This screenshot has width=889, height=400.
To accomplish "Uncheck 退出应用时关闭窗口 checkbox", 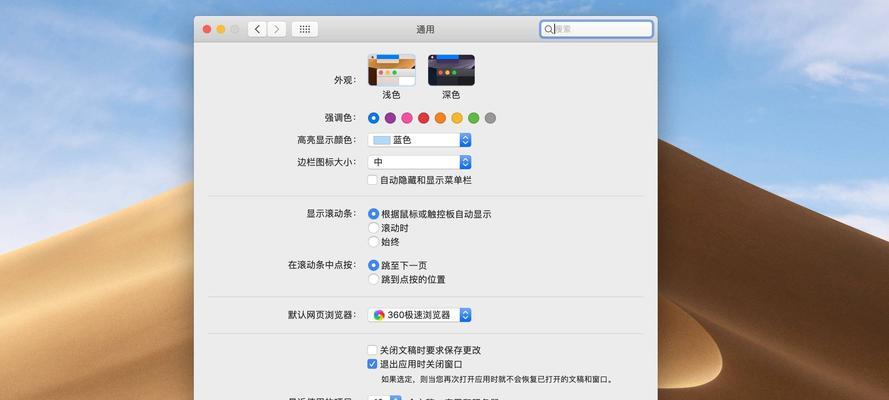I will tap(372, 364).
